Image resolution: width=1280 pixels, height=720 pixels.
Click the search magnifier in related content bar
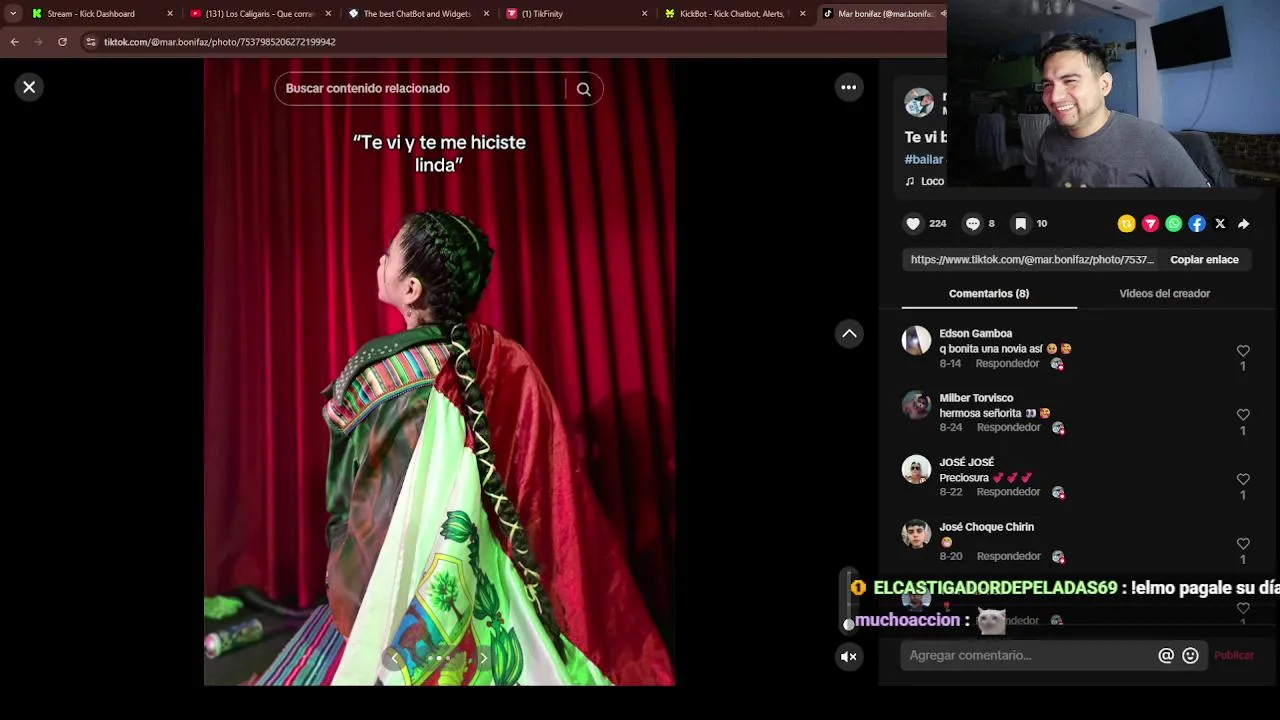pyautogui.click(x=584, y=89)
